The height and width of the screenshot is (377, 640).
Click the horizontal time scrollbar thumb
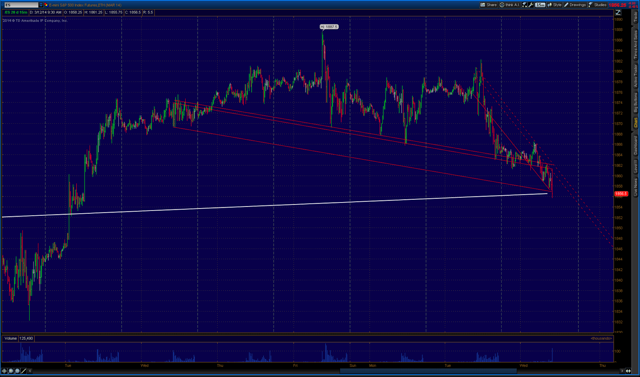pos(428,371)
